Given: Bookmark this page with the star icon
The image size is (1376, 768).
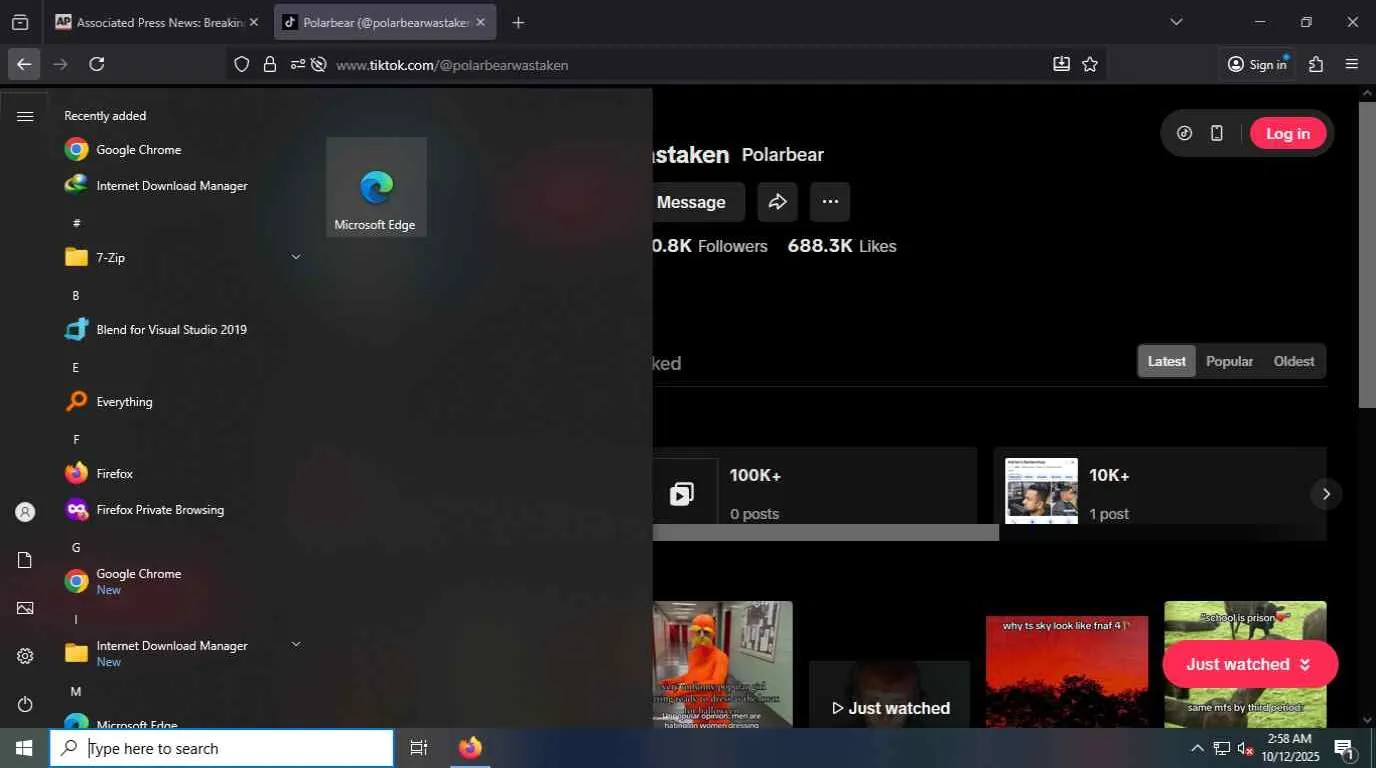Looking at the screenshot, I should (1090, 64).
